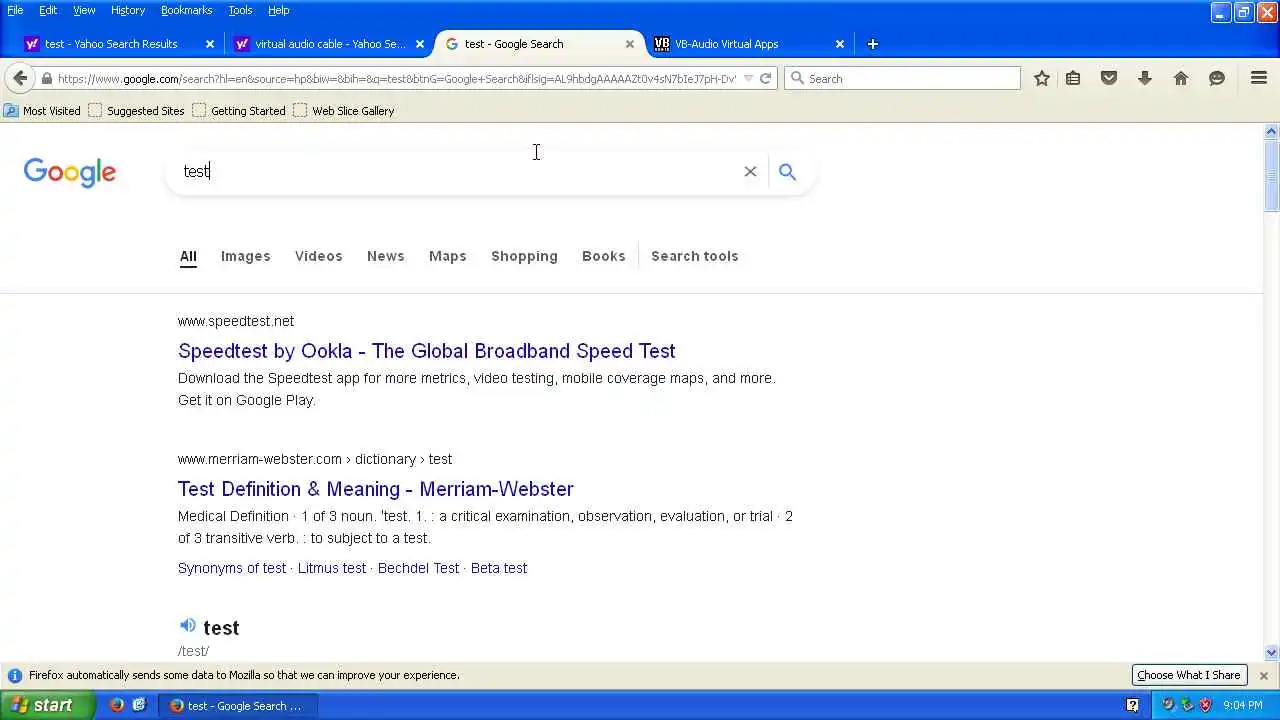Click the help question mark tray icon
Image resolution: width=1280 pixels, height=720 pixels.
coord(1132,705)
